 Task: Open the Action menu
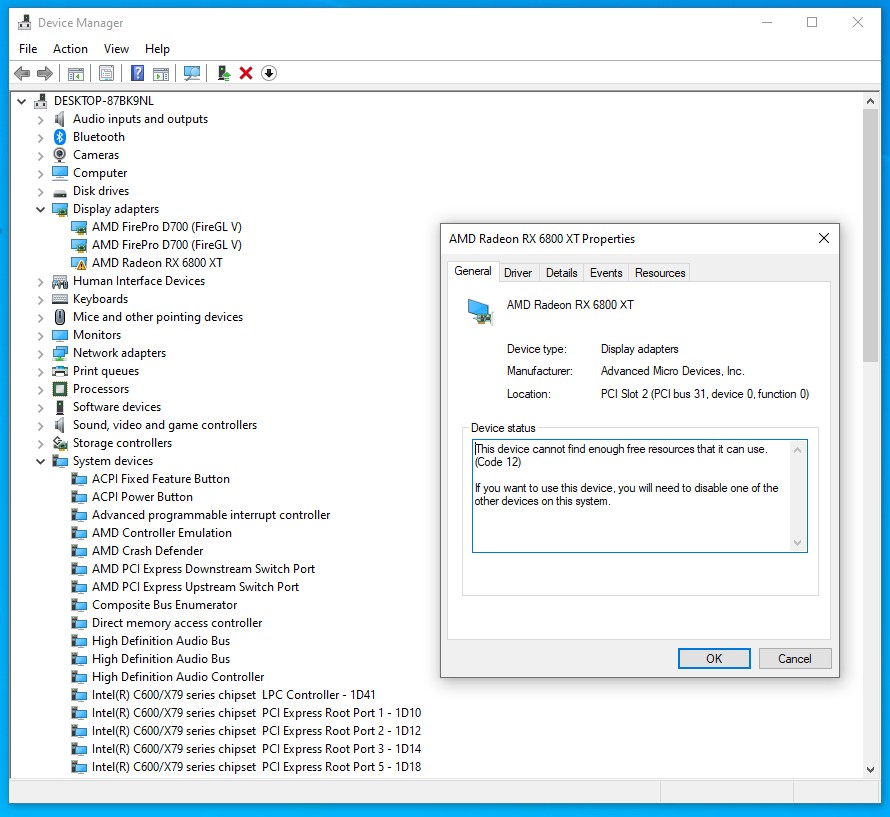click(x=70, y=49)
